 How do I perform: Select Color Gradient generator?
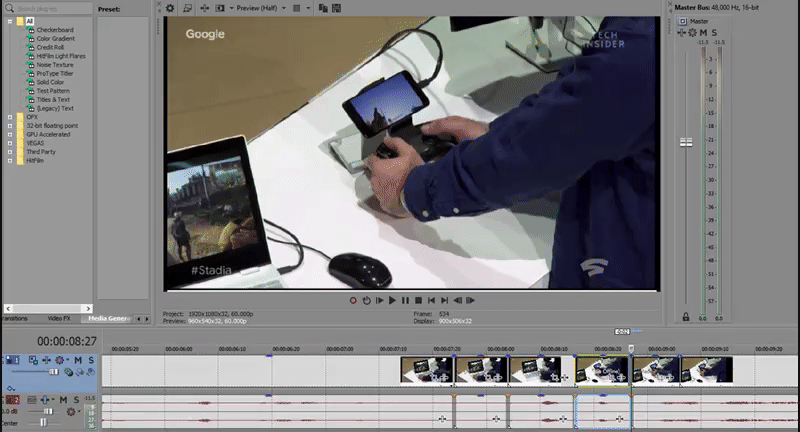[x=56, y=39]
